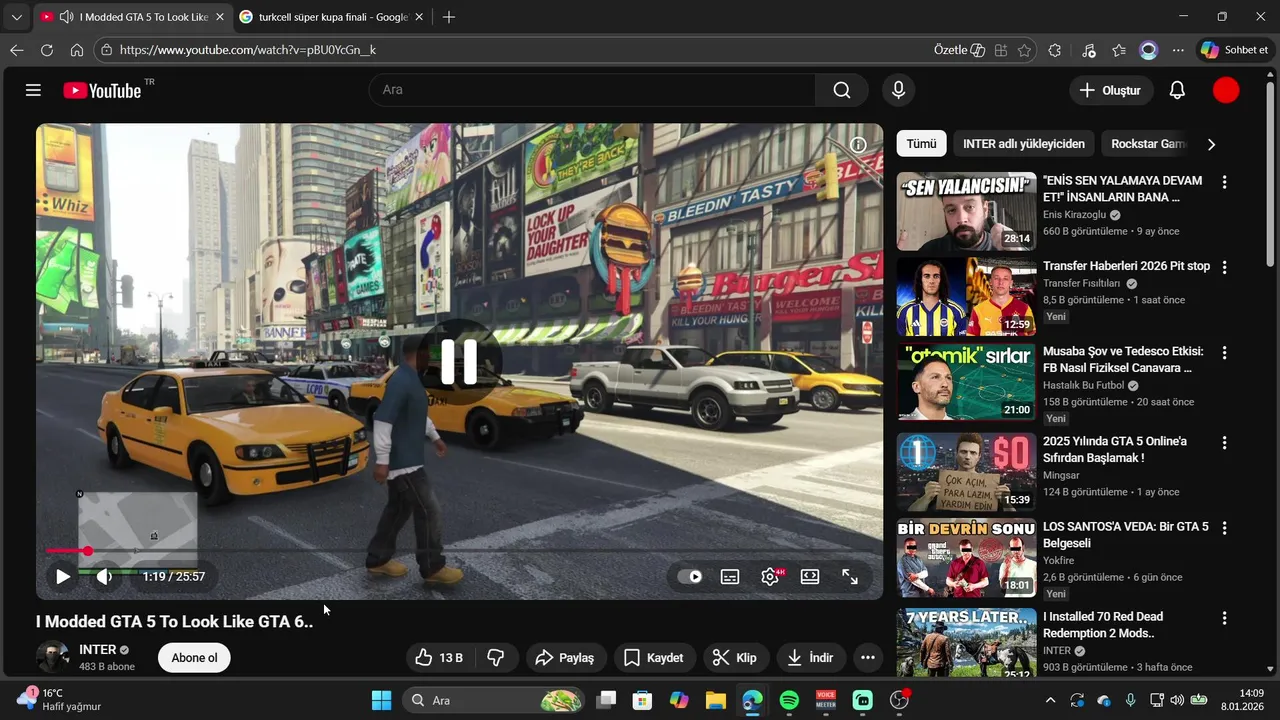Open the Windows Start menu
Viewport: 1280px width, 720px height.
[x=382, y=700]
